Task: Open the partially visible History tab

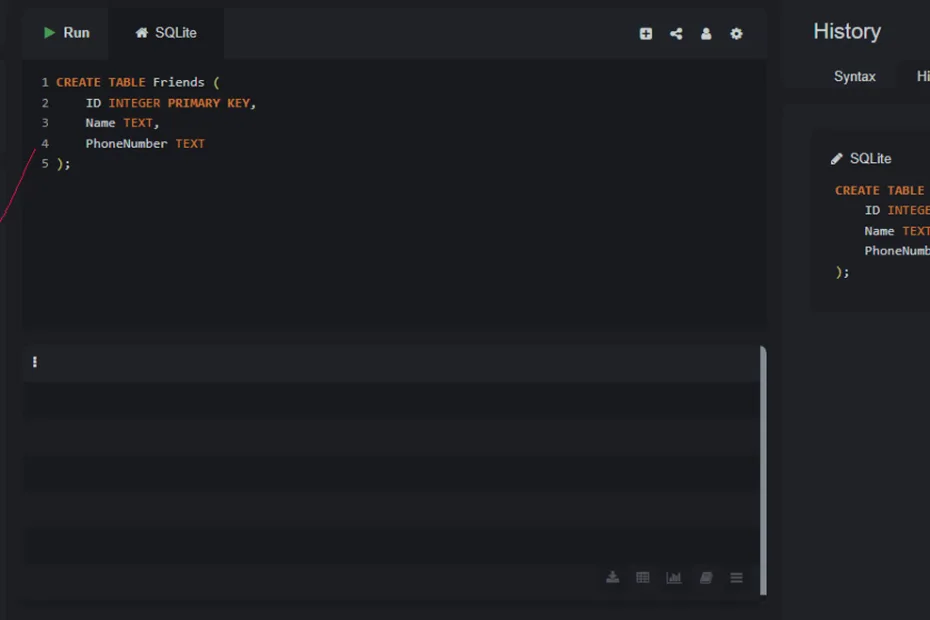Action: pos(922,77)
